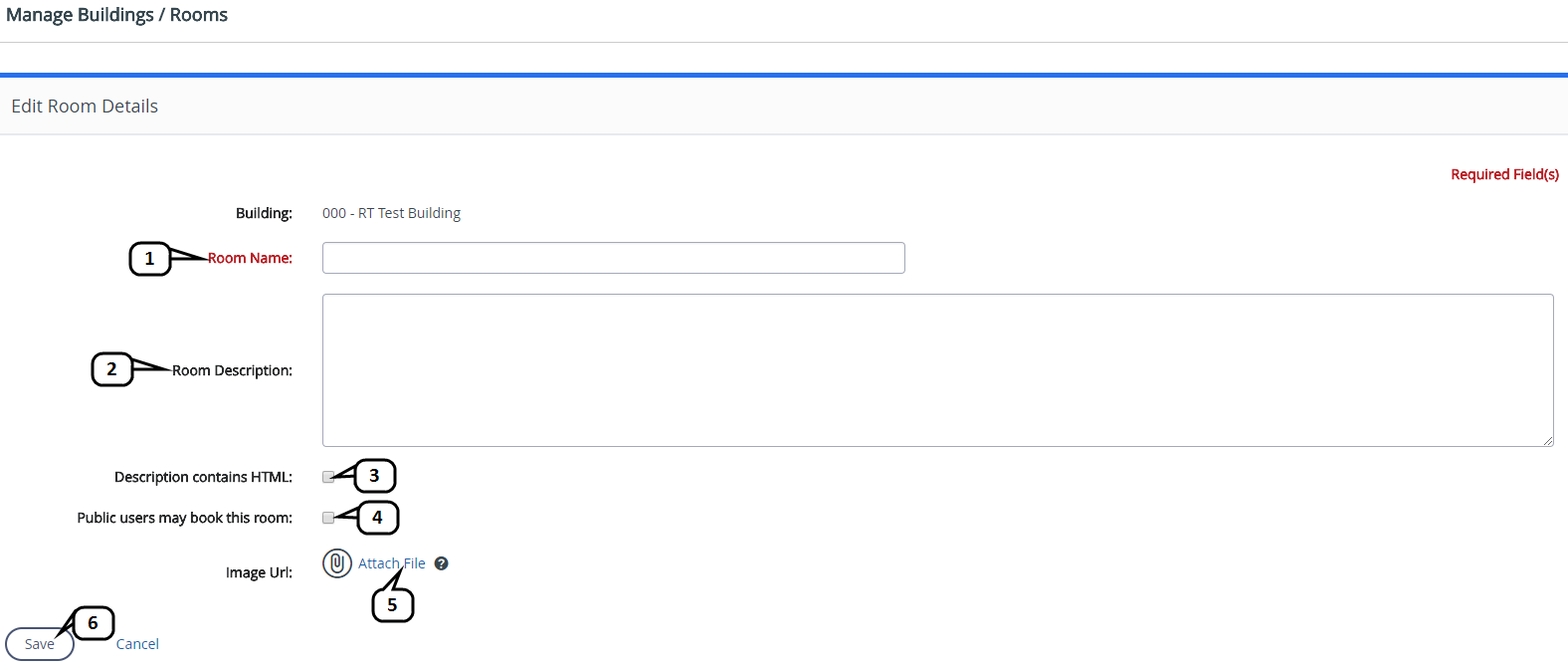Screen dimensions: 1568x666
Task: Open the help question mark icon
Action: [x=442, y=563]
